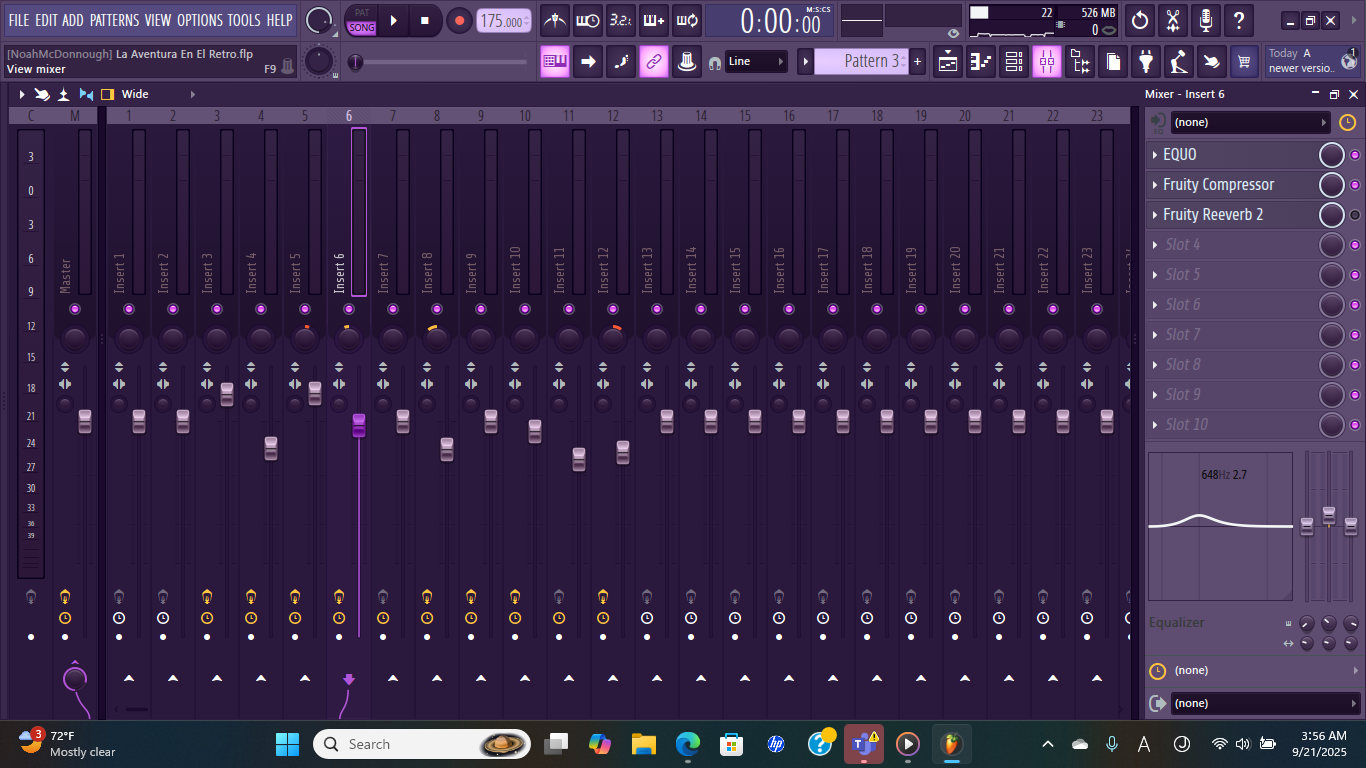The height and width of the screenshot is (768, 1366).
Task: Open the channel rack view icon
Action: tap(1014, 62)
